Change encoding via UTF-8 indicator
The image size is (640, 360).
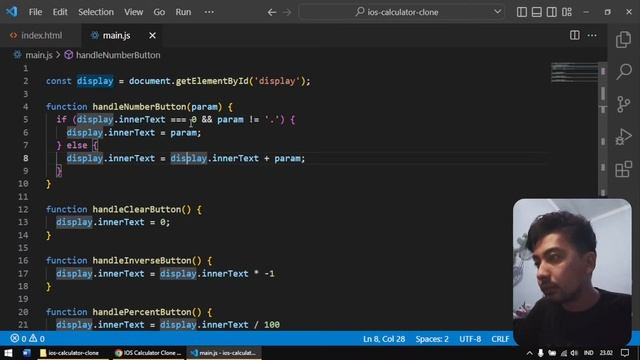[x=470, y=339]
